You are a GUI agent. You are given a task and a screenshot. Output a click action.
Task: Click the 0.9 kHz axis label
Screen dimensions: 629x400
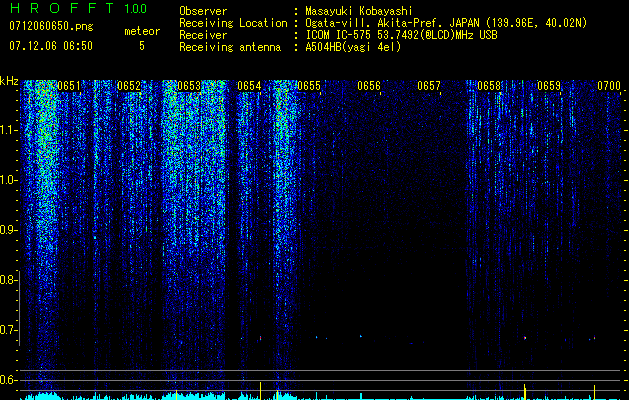[7, 230]
